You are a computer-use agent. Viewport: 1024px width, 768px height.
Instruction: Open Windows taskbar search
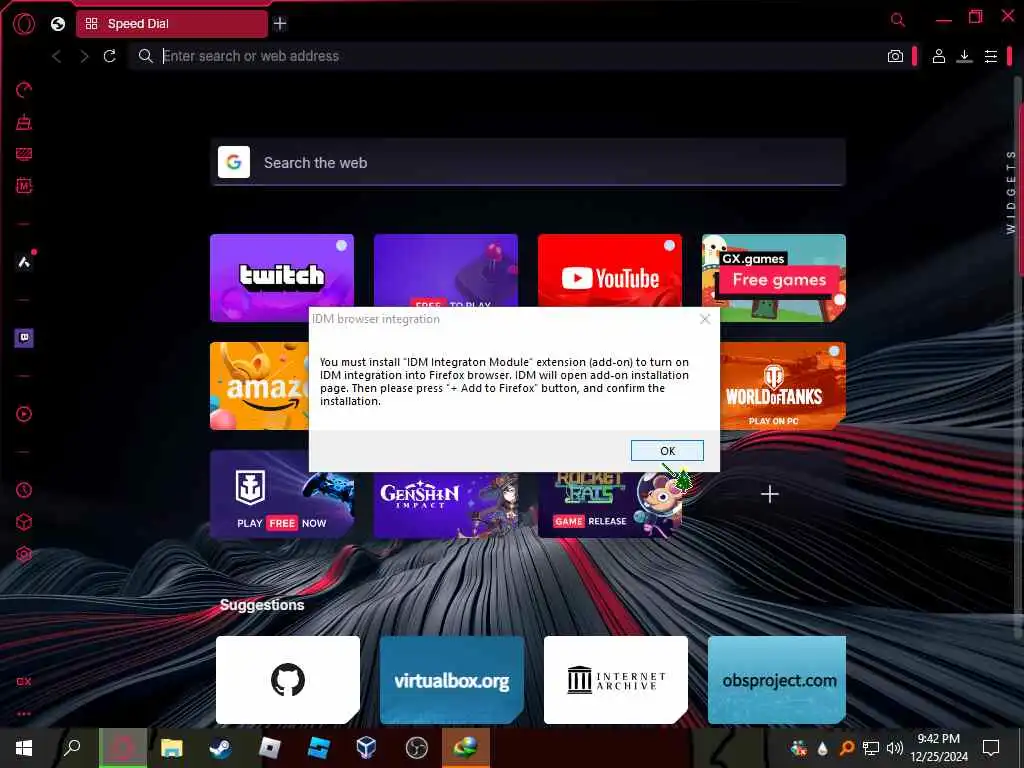pos(72,748)
